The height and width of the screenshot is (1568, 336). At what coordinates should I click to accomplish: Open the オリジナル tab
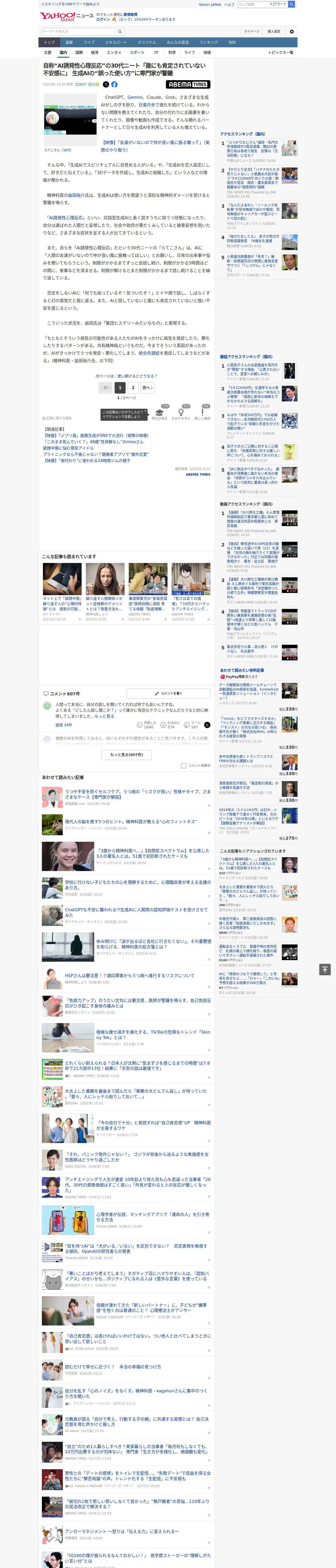click(x=147, y=42)
